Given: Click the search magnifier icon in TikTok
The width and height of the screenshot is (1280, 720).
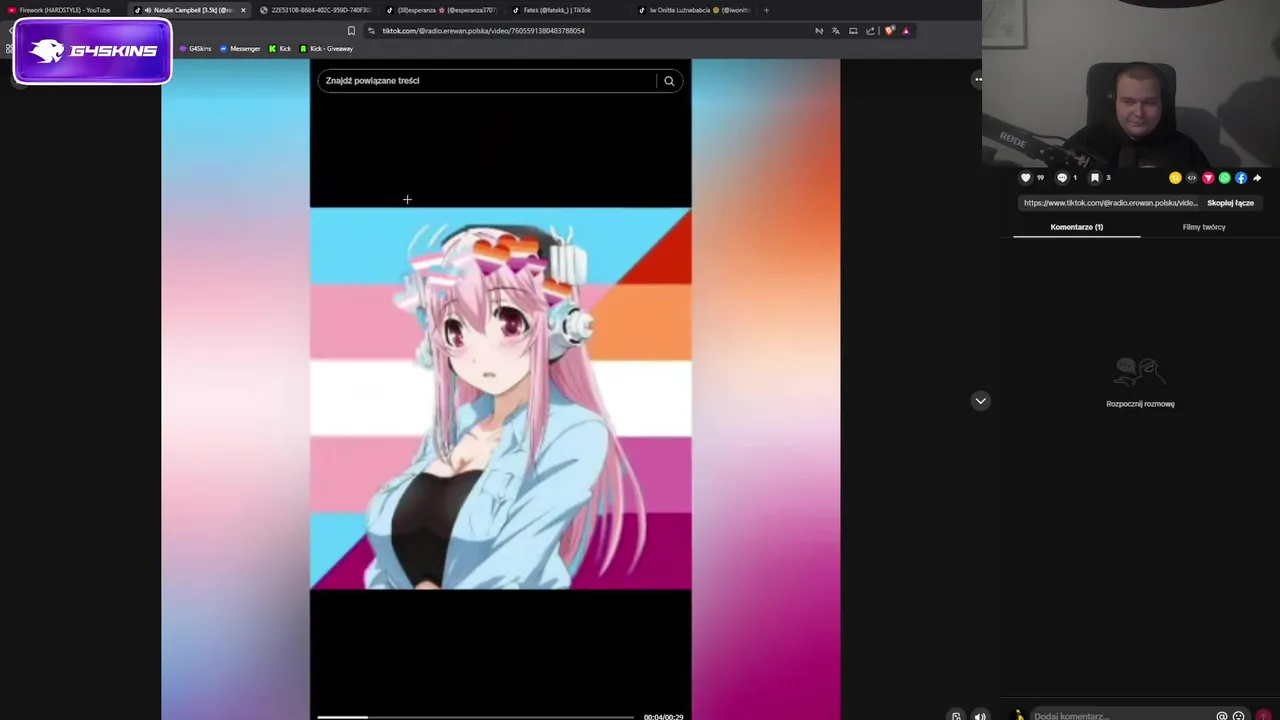Looking at the screenshot, I should click(x=669, y=81).
